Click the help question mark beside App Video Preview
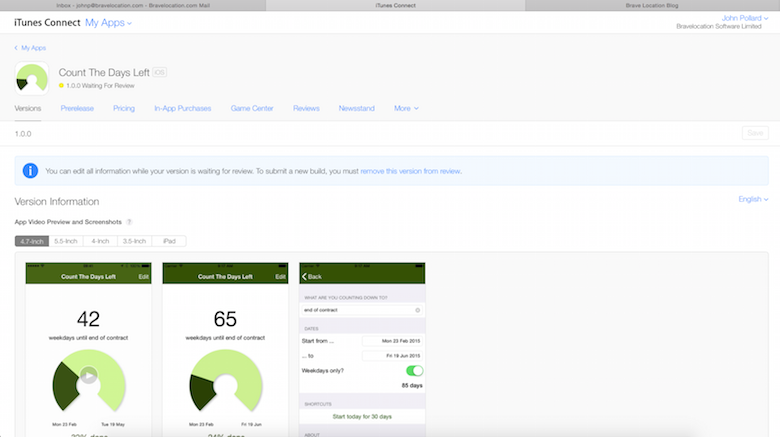Viewport: 780px width, 437px height. 129,222
